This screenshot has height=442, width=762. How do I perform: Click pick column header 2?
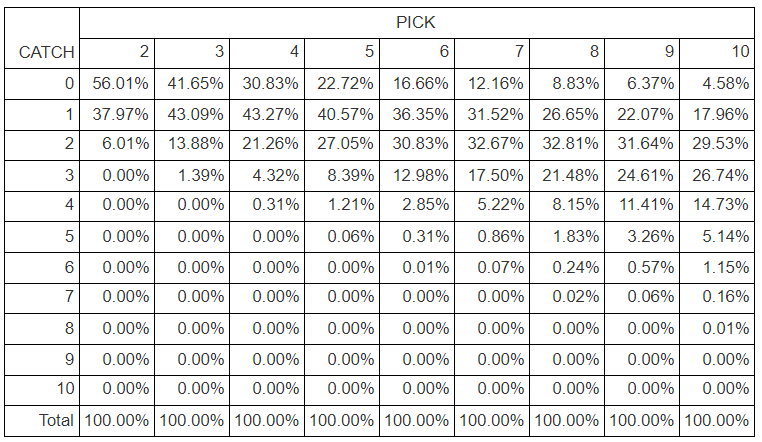point(117,53)
